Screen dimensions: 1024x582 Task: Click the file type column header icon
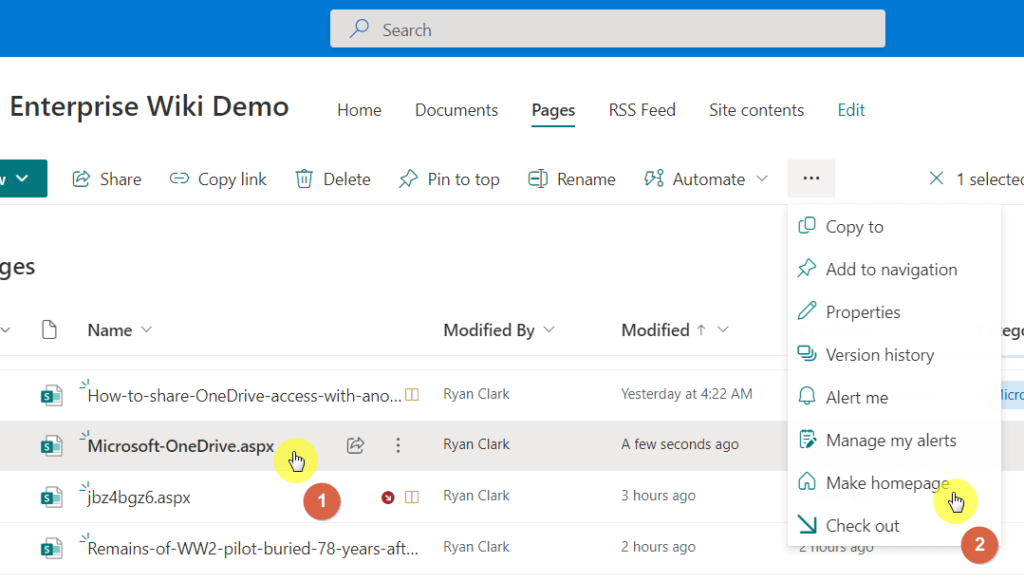[x=49, y=330]
